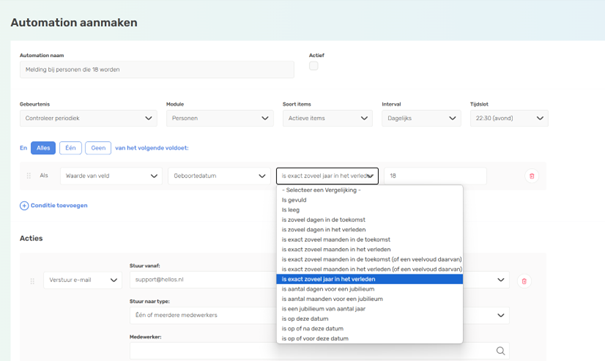Image resolution: width=605 pixels, height=361 pixels.
Task: Collapse the comparison dropdown in the condition
Action: pos(327,176)
